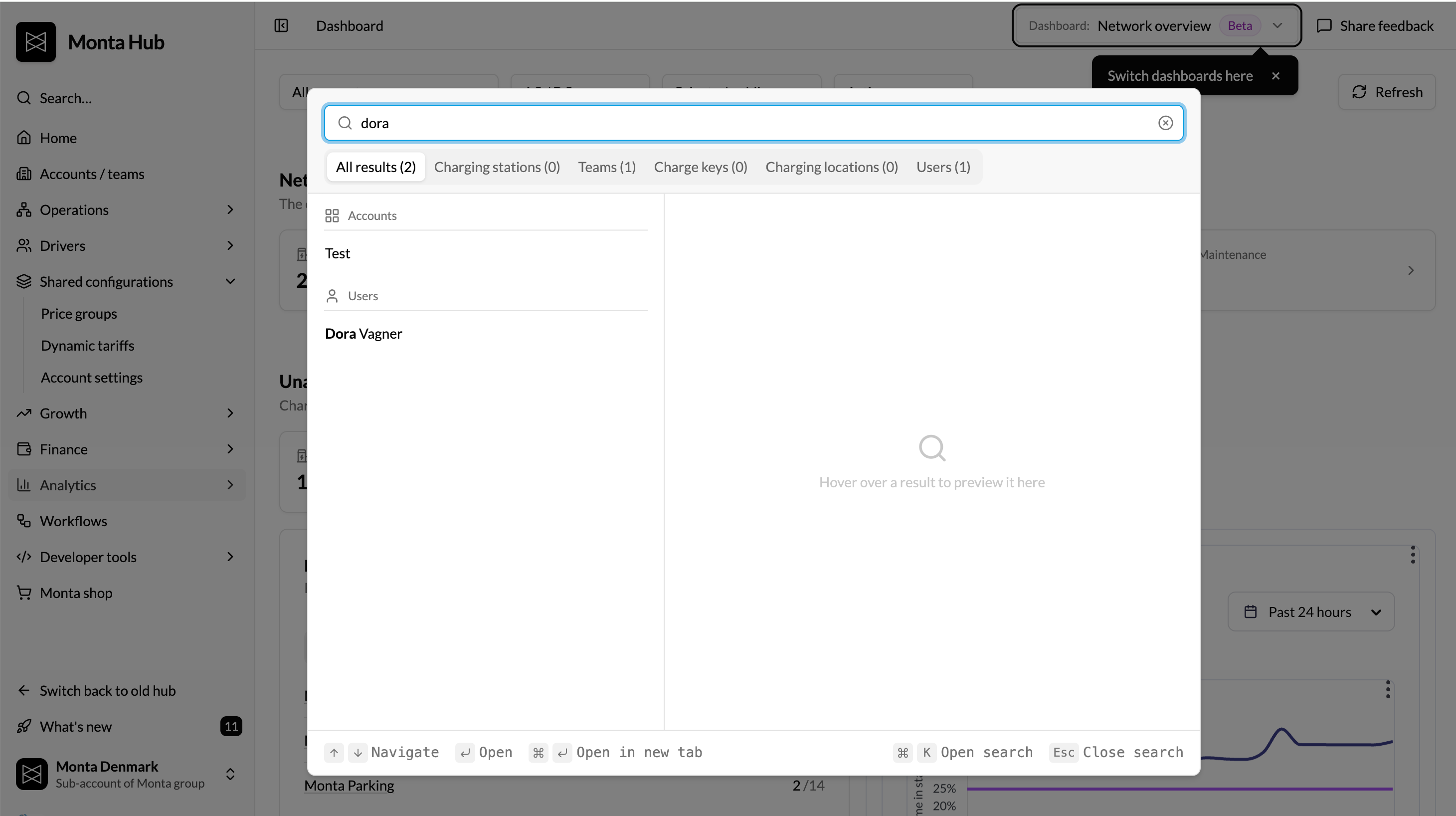The image size is (1456, 816).
Task: Collapse the sidebar with the panel icon
Action: coord(281,25)
